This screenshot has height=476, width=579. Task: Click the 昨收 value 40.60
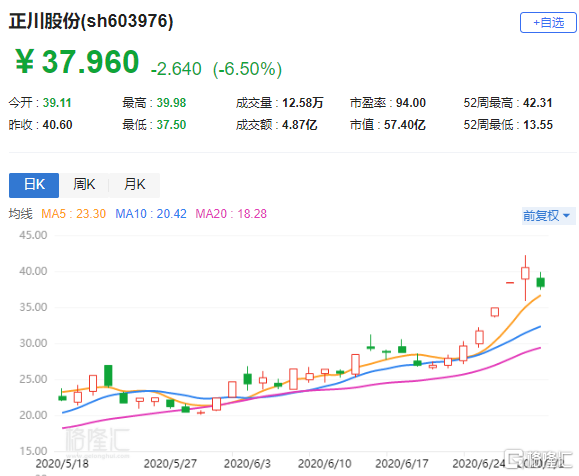tap(57, 125)
